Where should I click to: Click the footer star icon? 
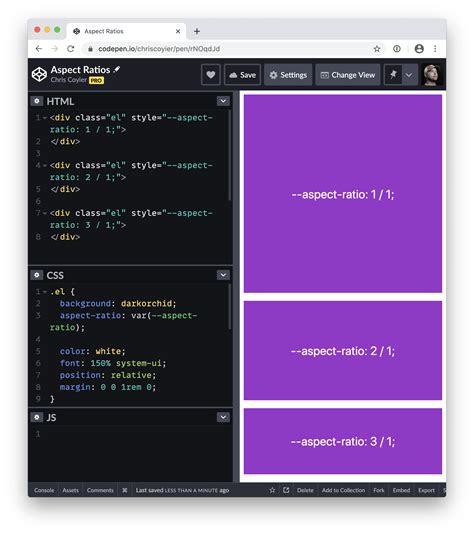click(x=272, y=490)
